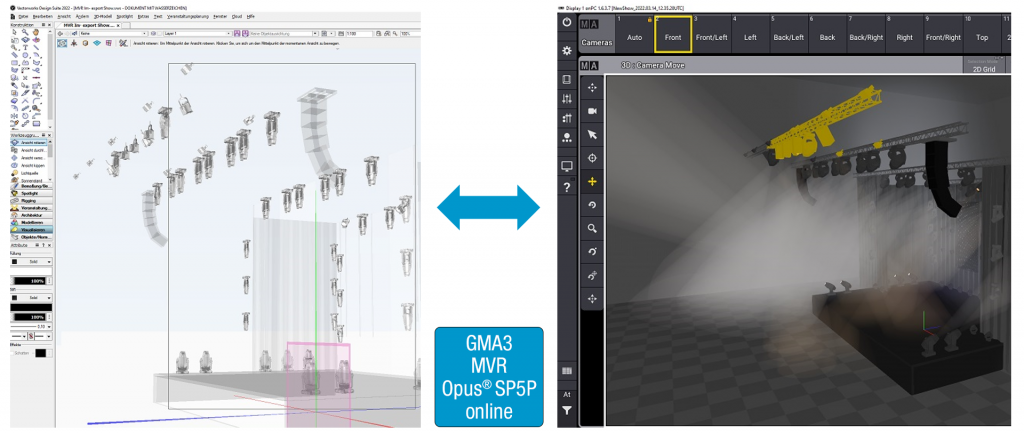This screenshot has width=1024, height=433.
Task: Select the MVR Im- export Show document tab
Action: 89,25
